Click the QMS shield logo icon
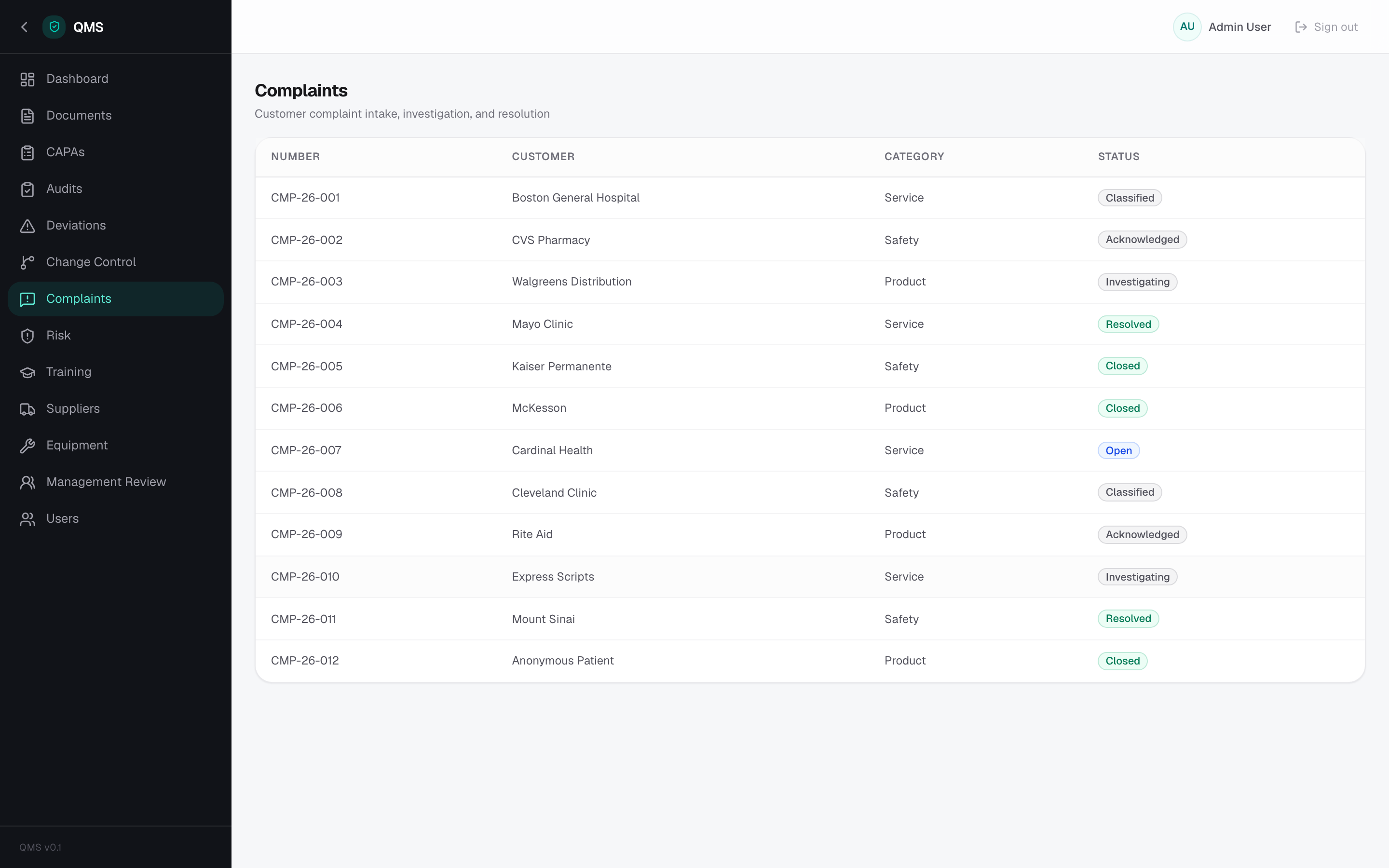This screenshot has width=1389, height=868. point(54,27)
